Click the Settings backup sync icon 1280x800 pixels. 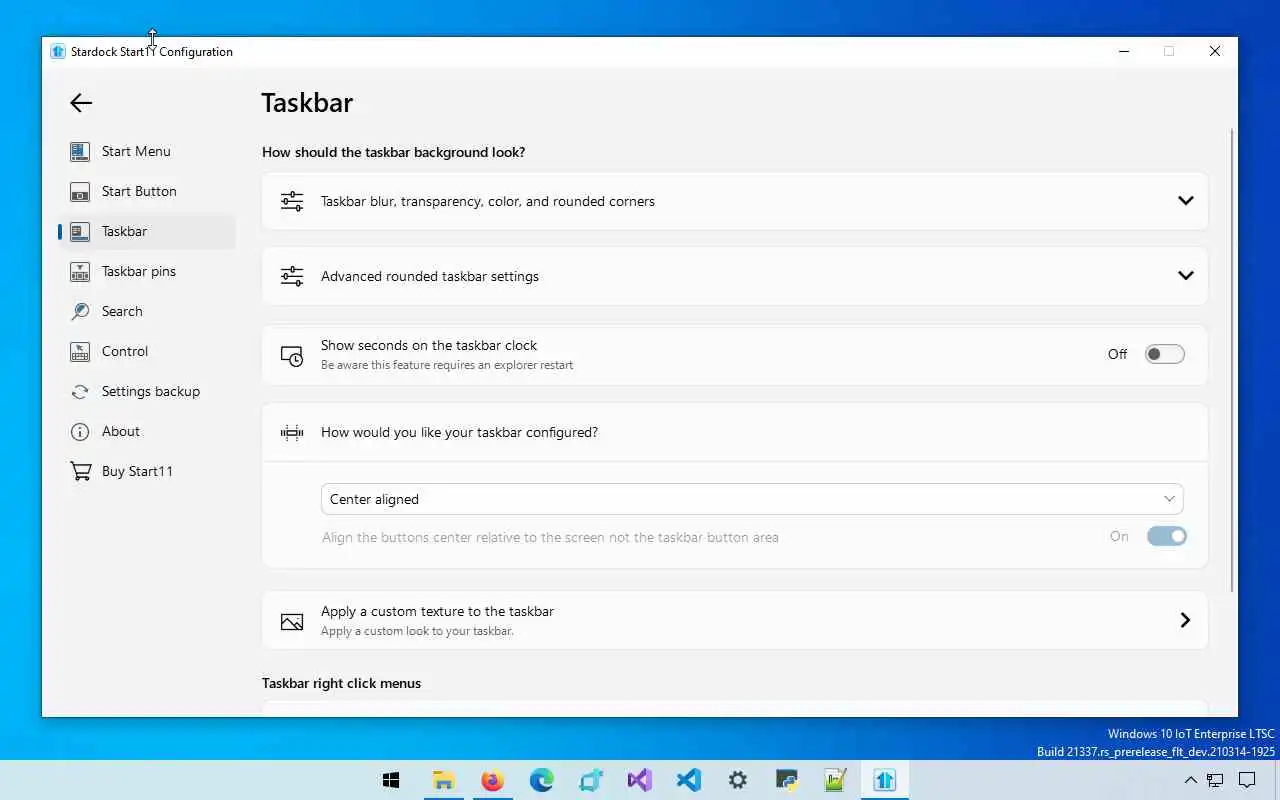point(80,391)
